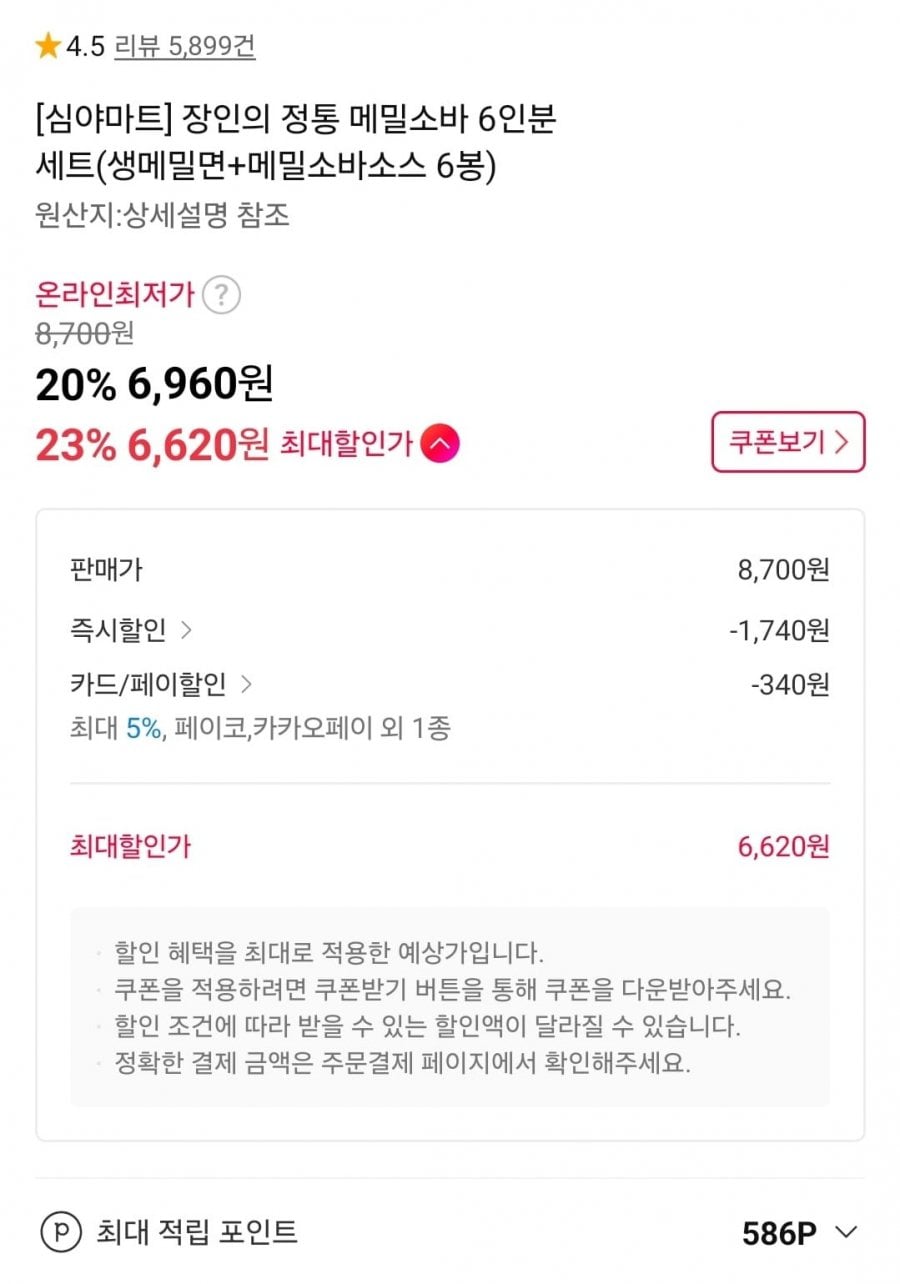
Task: Click the P point icon
Action: coord(61,1231)
